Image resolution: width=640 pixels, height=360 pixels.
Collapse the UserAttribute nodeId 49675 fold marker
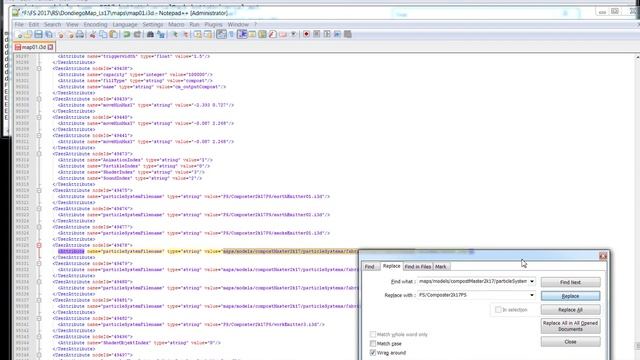coord(39,190)
